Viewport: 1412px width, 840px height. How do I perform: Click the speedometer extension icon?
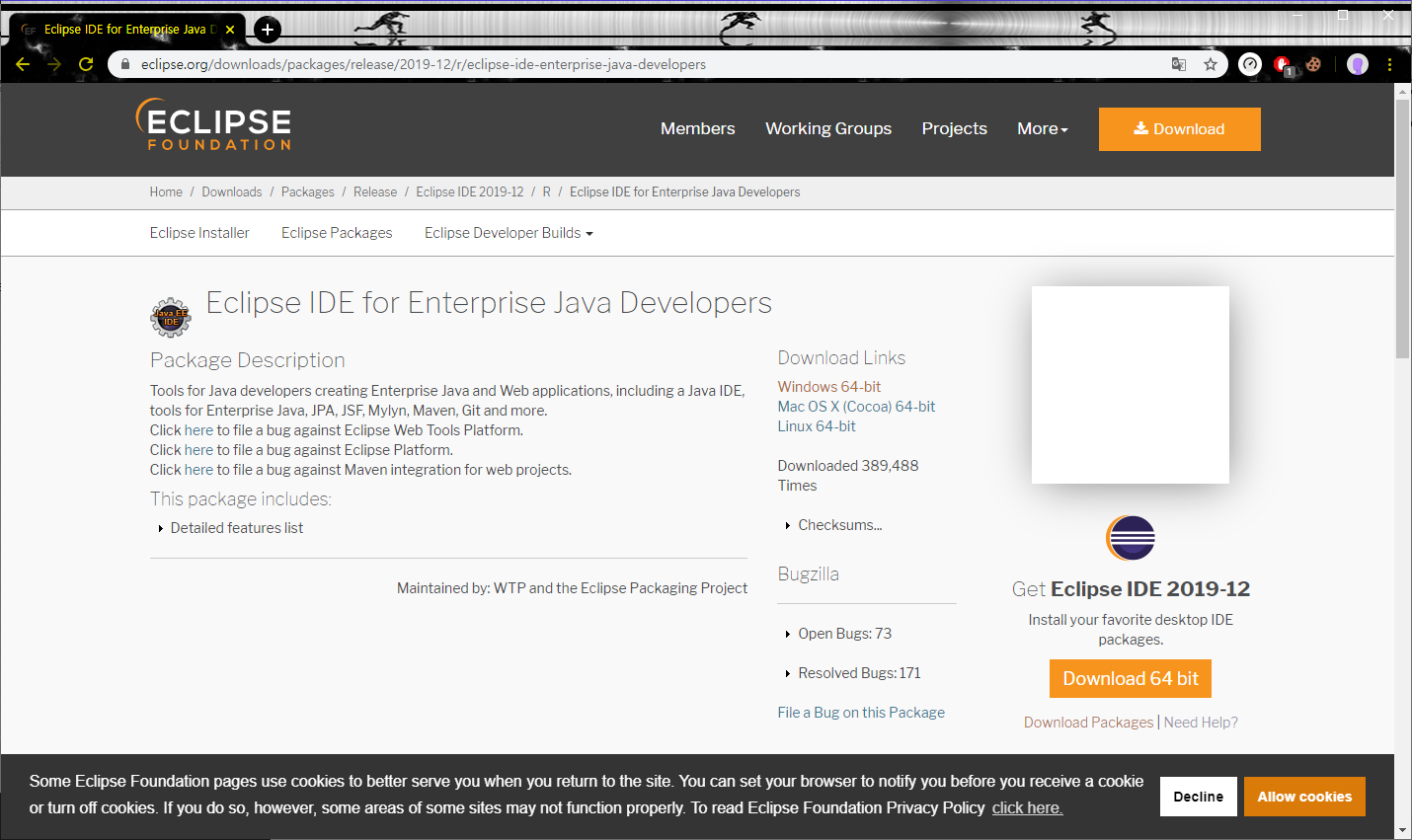point(1250,64)
